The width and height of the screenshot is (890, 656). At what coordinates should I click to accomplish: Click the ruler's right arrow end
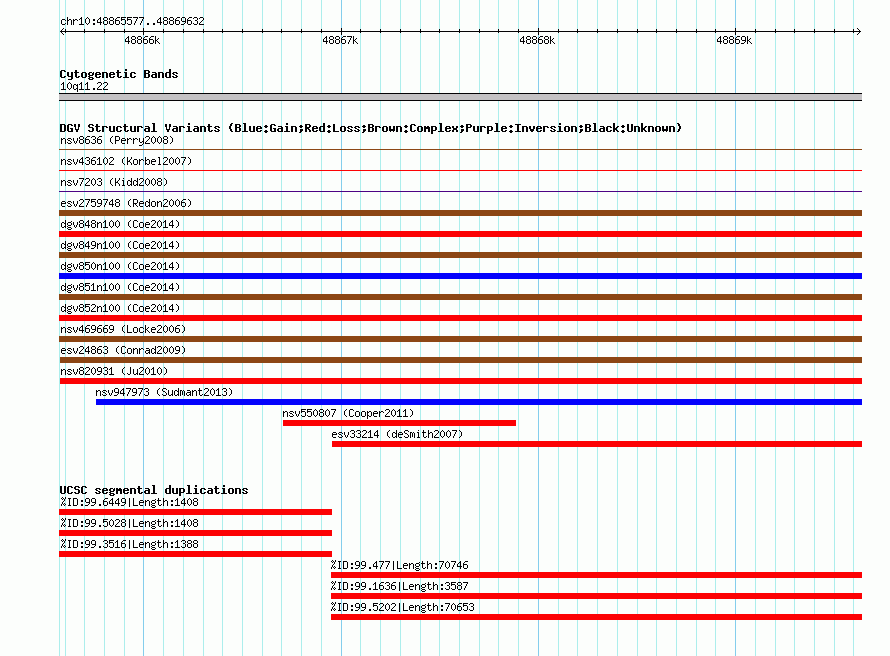tap(858, 31)
